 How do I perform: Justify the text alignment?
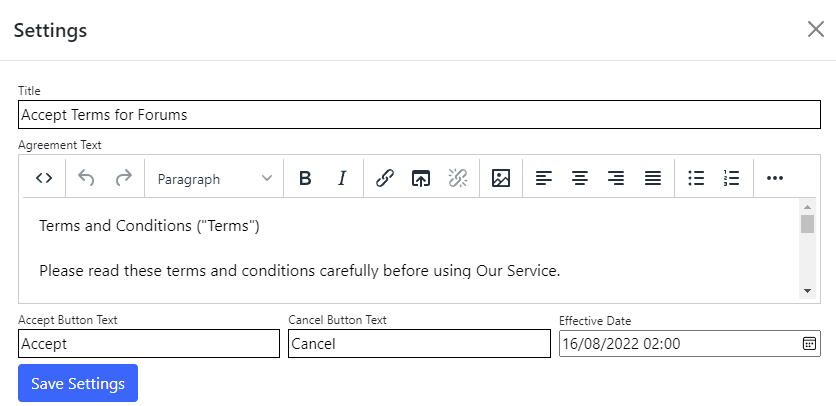tap(653, 179)
